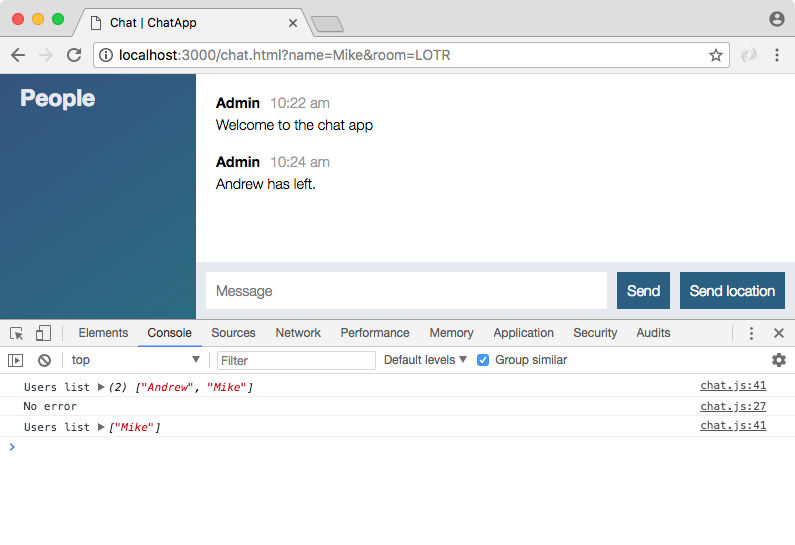Viewport: 795px width, 545px height.
Task: Open console settings gear
Action: [779, 360]
